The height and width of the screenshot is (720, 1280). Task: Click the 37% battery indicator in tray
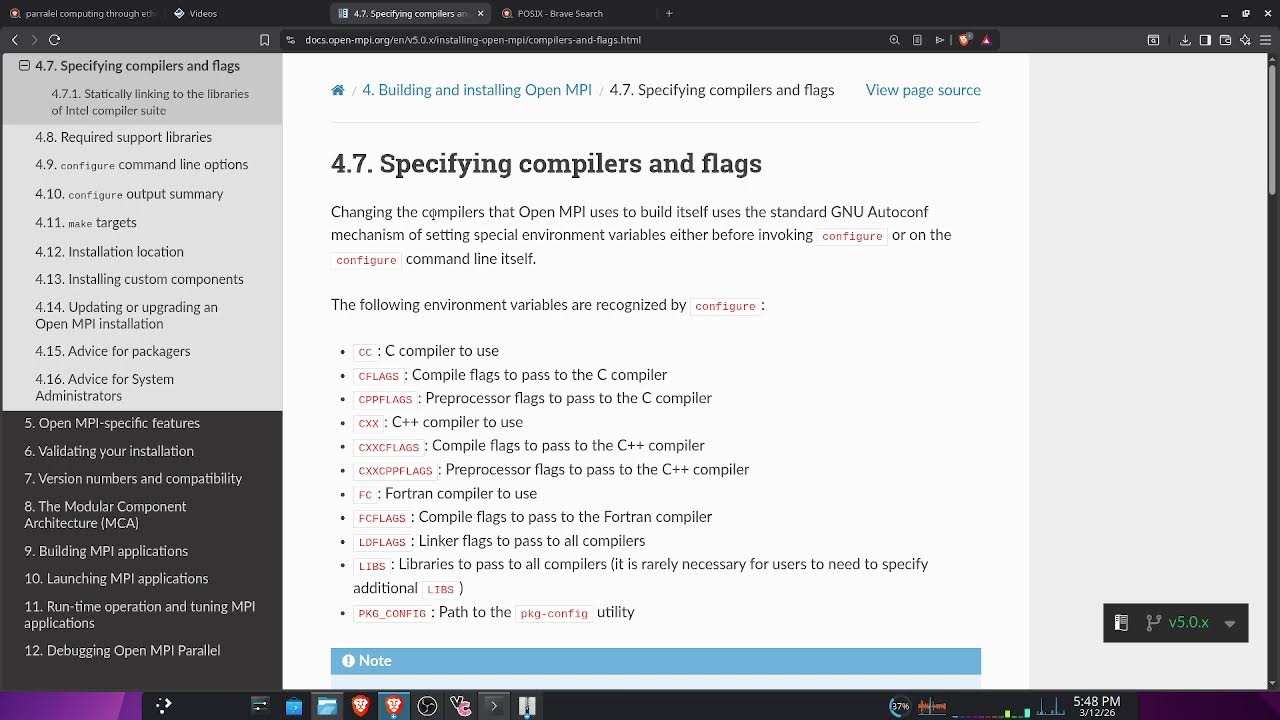click(900, 706)
